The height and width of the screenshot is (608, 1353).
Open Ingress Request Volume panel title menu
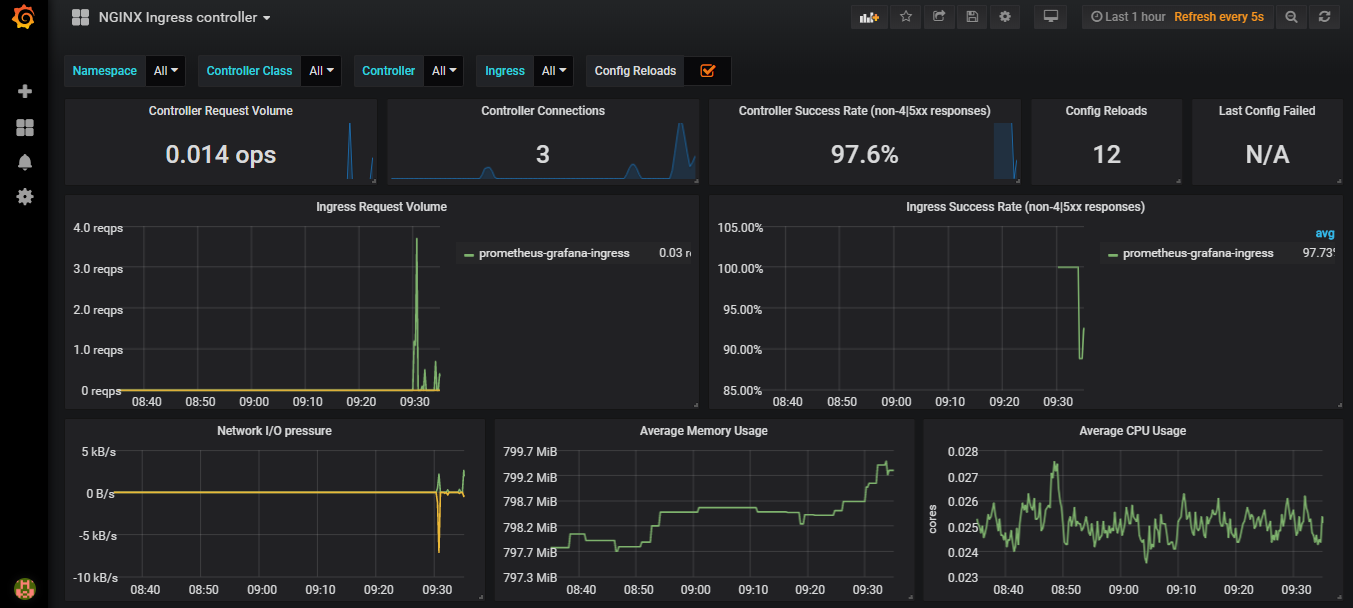382,207
